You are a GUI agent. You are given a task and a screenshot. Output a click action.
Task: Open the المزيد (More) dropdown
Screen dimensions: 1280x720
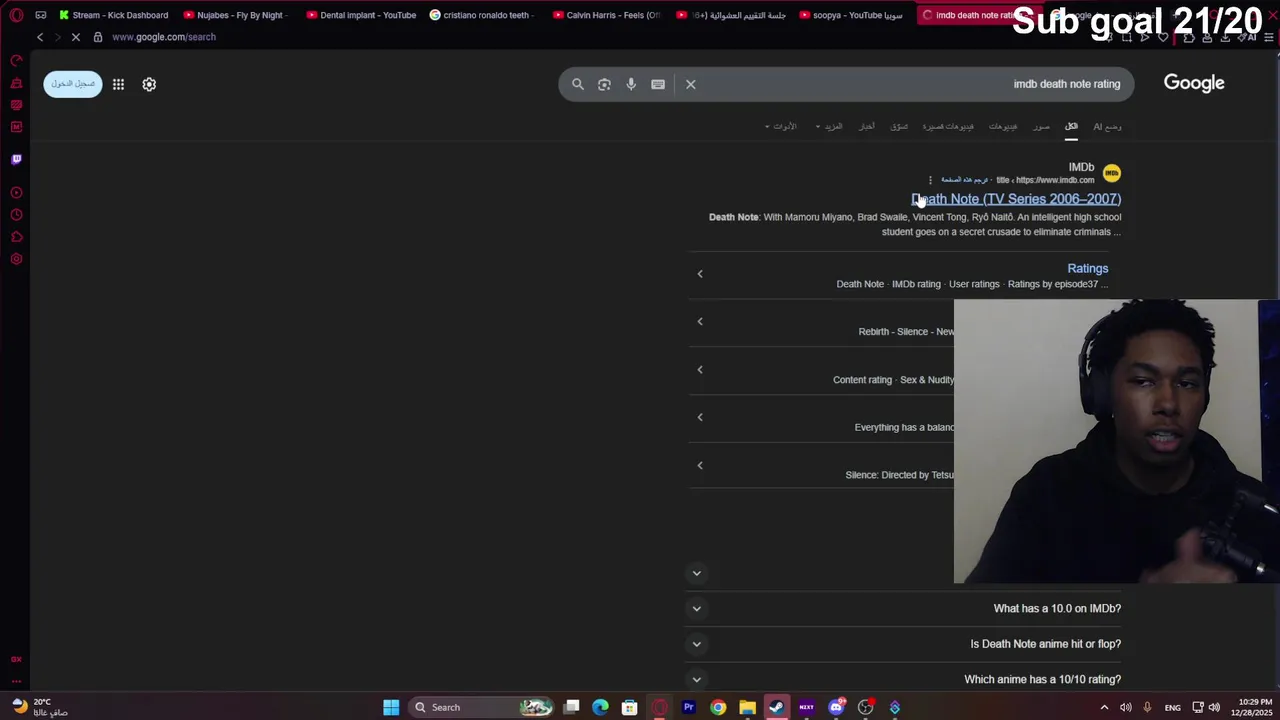pos(829,126)
